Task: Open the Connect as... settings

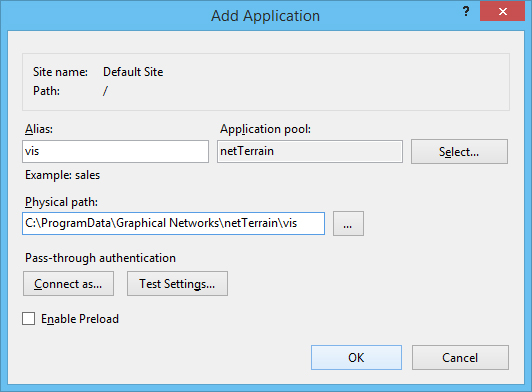Action: [x=68, y=283]
